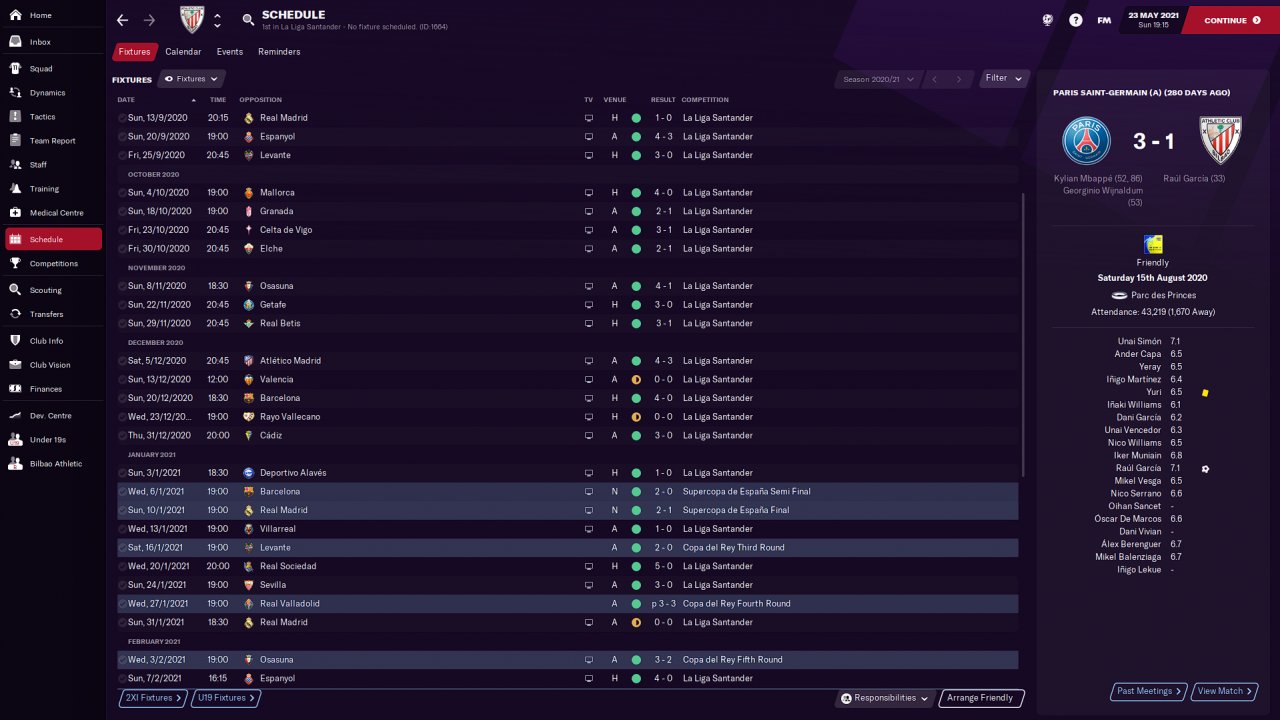Toggle the marker beside Sat, 5/12/2020 fixture
This screenshot has width=1280, height=720.
122,361
